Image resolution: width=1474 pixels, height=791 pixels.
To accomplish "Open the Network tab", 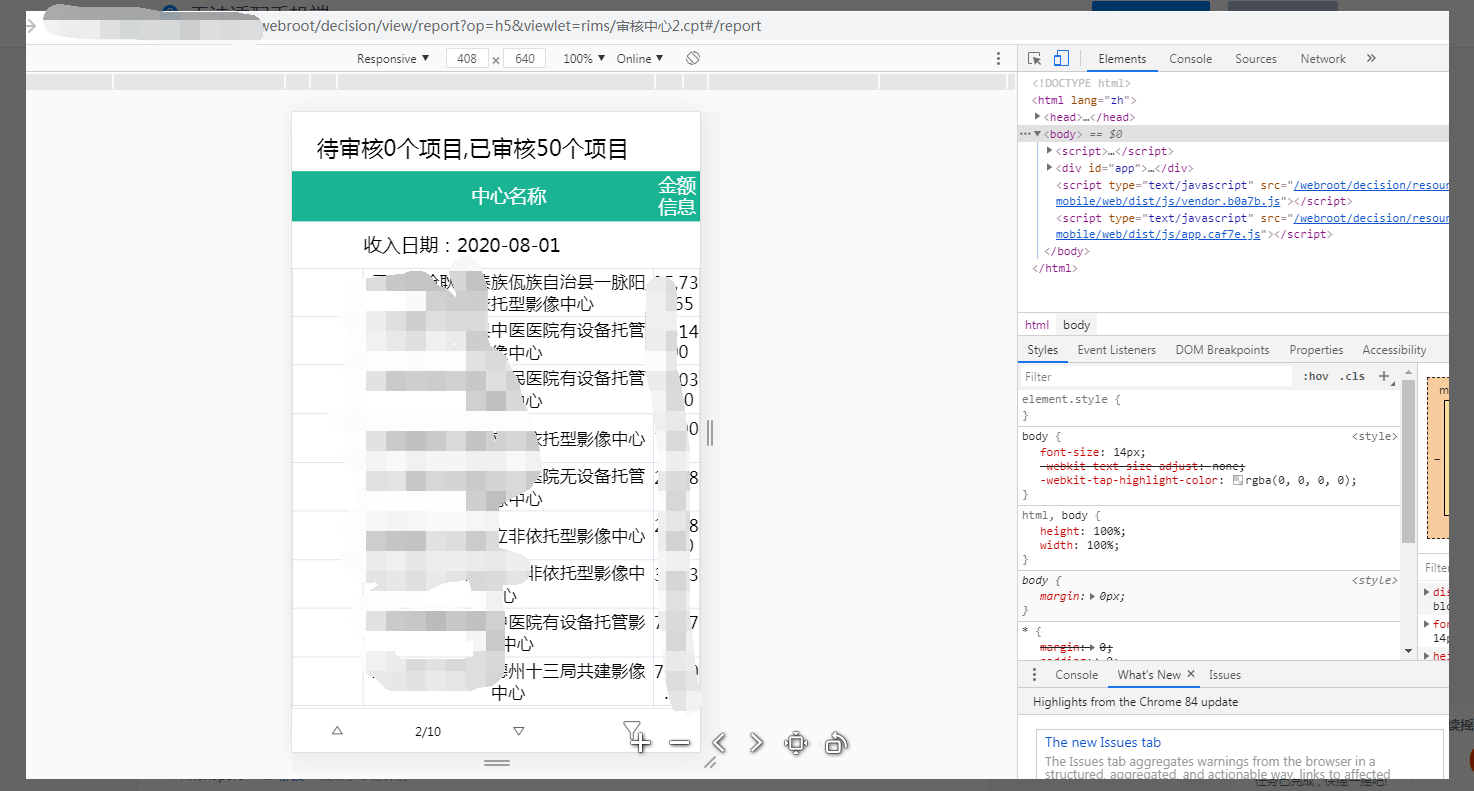I will tap(1323, 59).
